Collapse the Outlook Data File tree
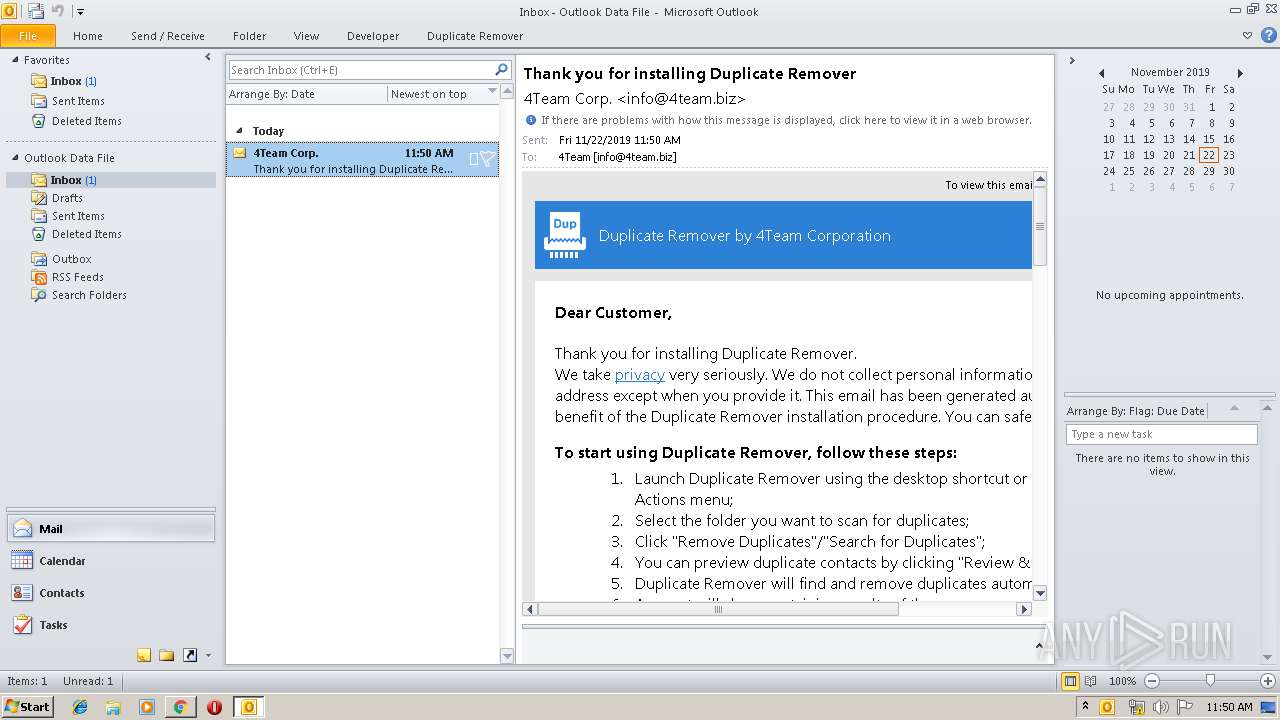Image resolution: width=1280 pixels, height=720 pixels. [x=15, y=158]
